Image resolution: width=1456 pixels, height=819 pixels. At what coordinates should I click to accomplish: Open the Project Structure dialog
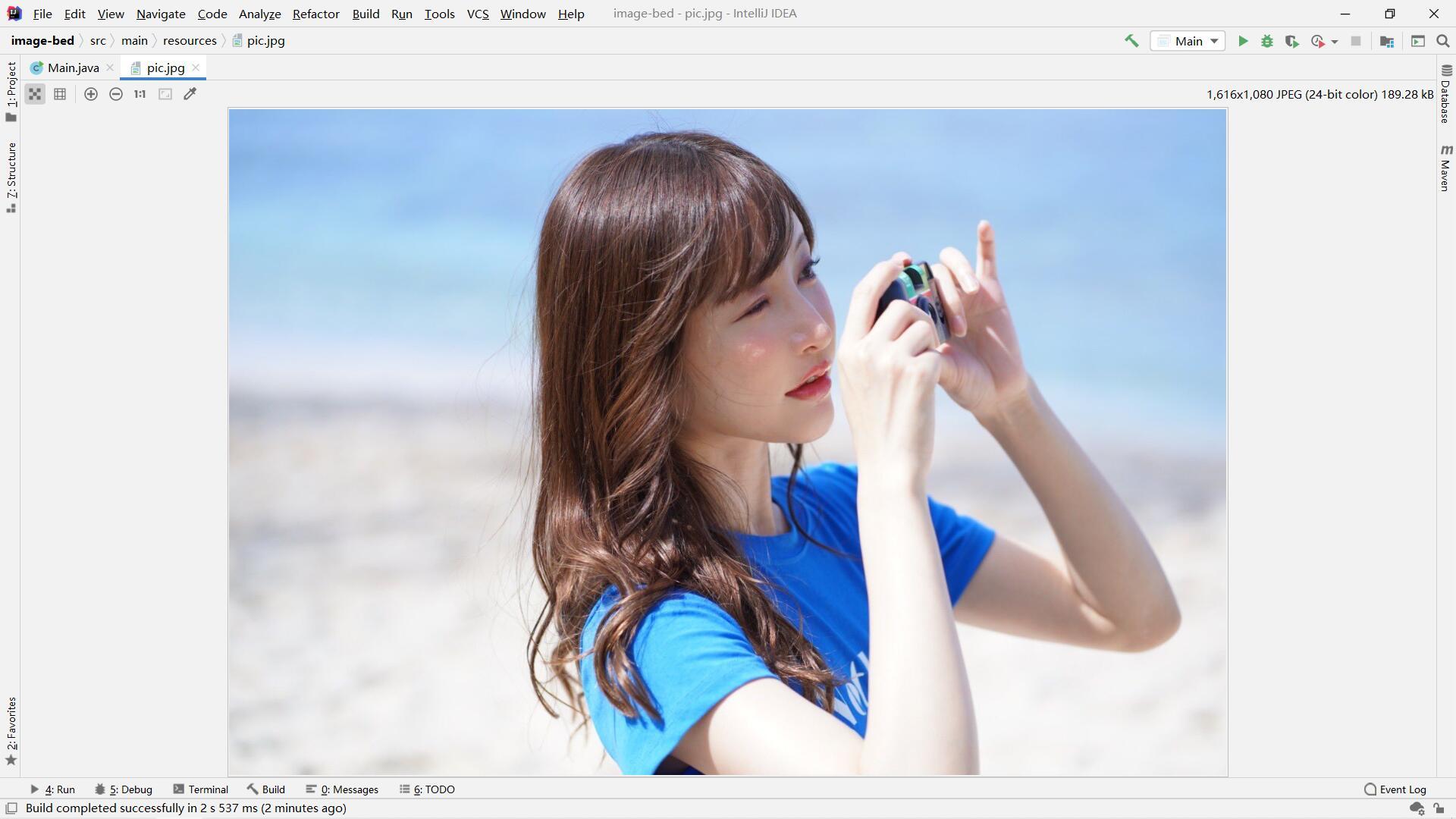pos(1387,41)
